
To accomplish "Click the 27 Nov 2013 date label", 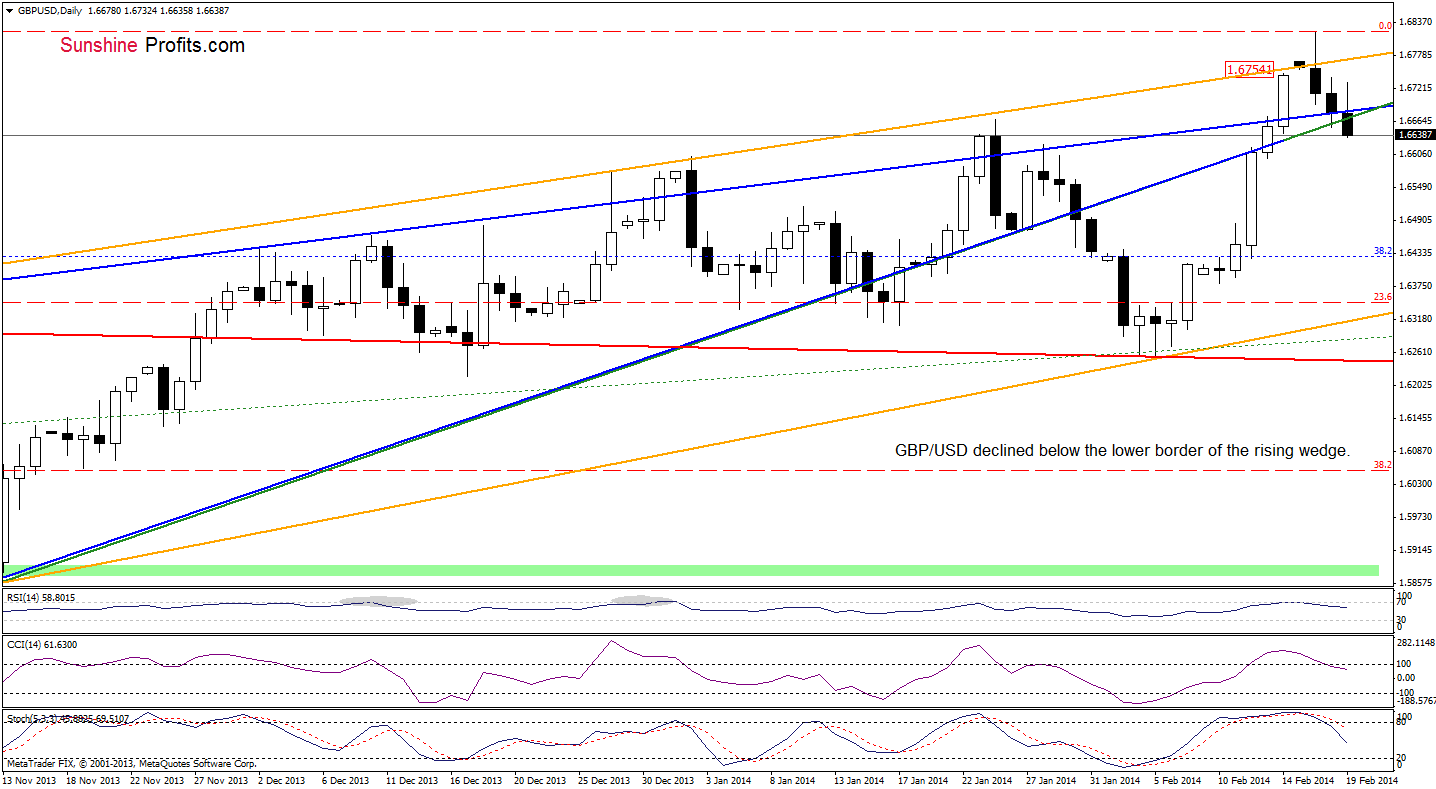I will [x=220, y=779].
